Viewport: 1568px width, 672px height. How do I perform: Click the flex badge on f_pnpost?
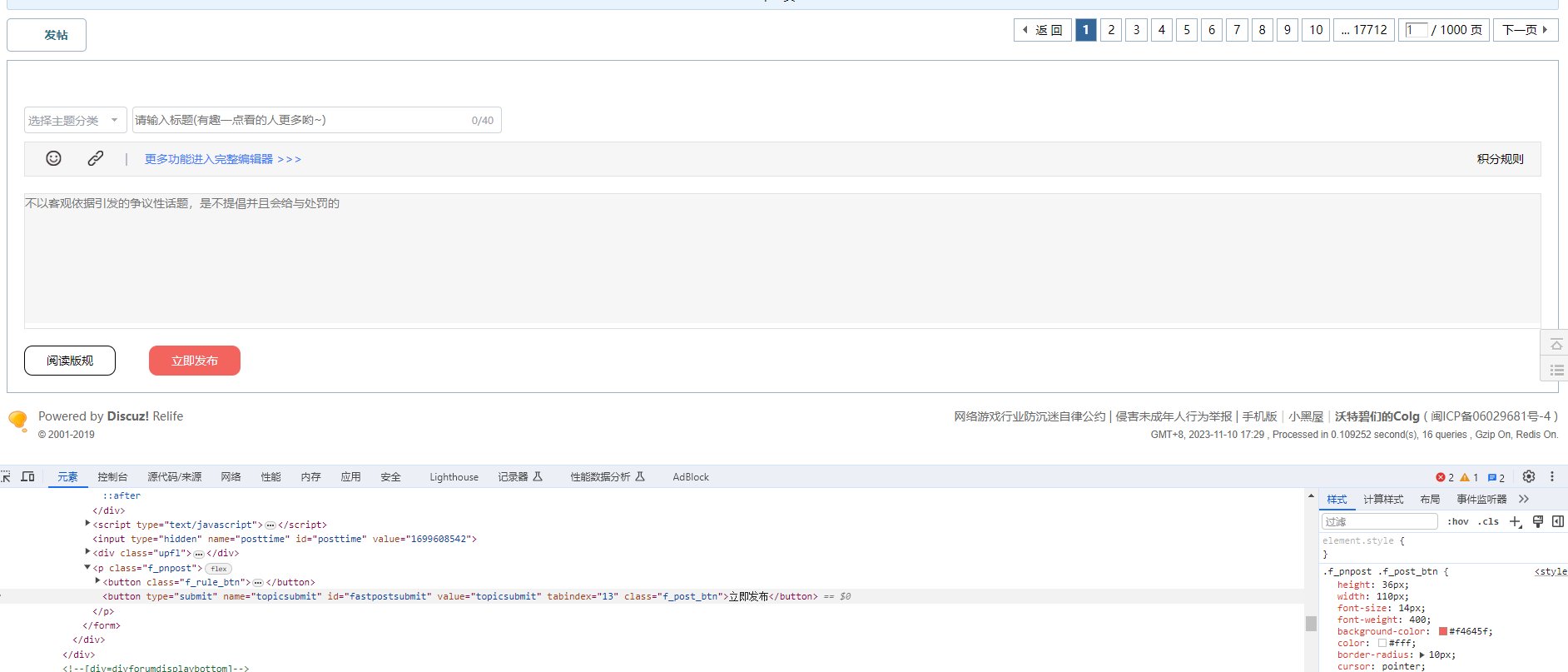pyautogui.click(x=219, y=569)
